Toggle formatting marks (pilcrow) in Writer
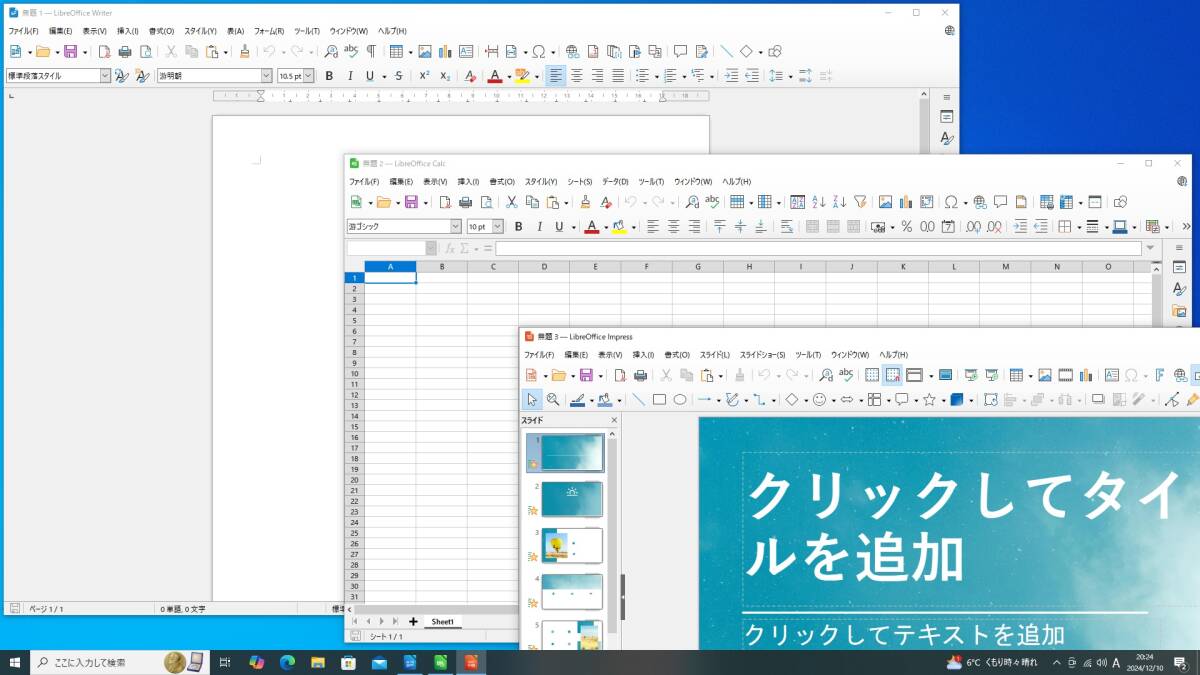This screenshot has width=1200, height=675. coord(371,52)
